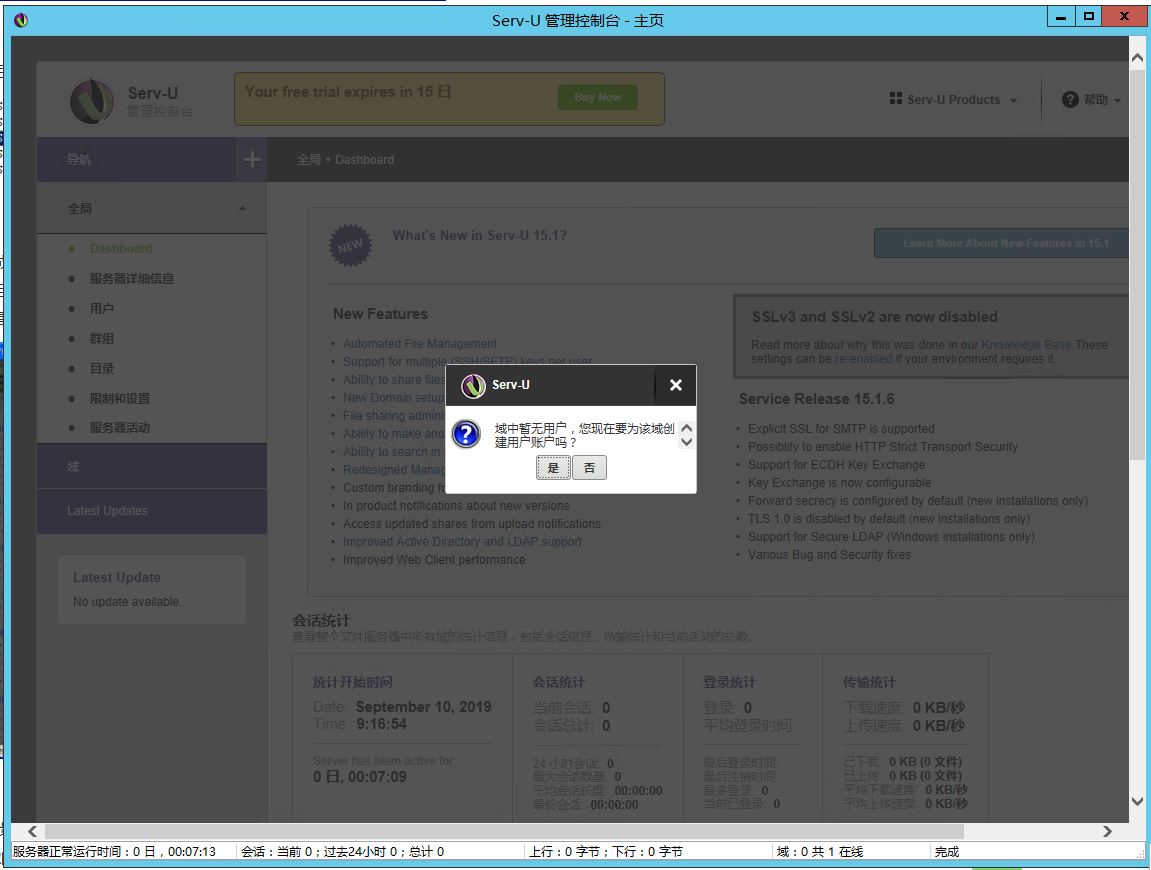This screenshot has height=870, width=1151.
Task: Click the dialog message scroll up arrow
Action: coord(687,427)
